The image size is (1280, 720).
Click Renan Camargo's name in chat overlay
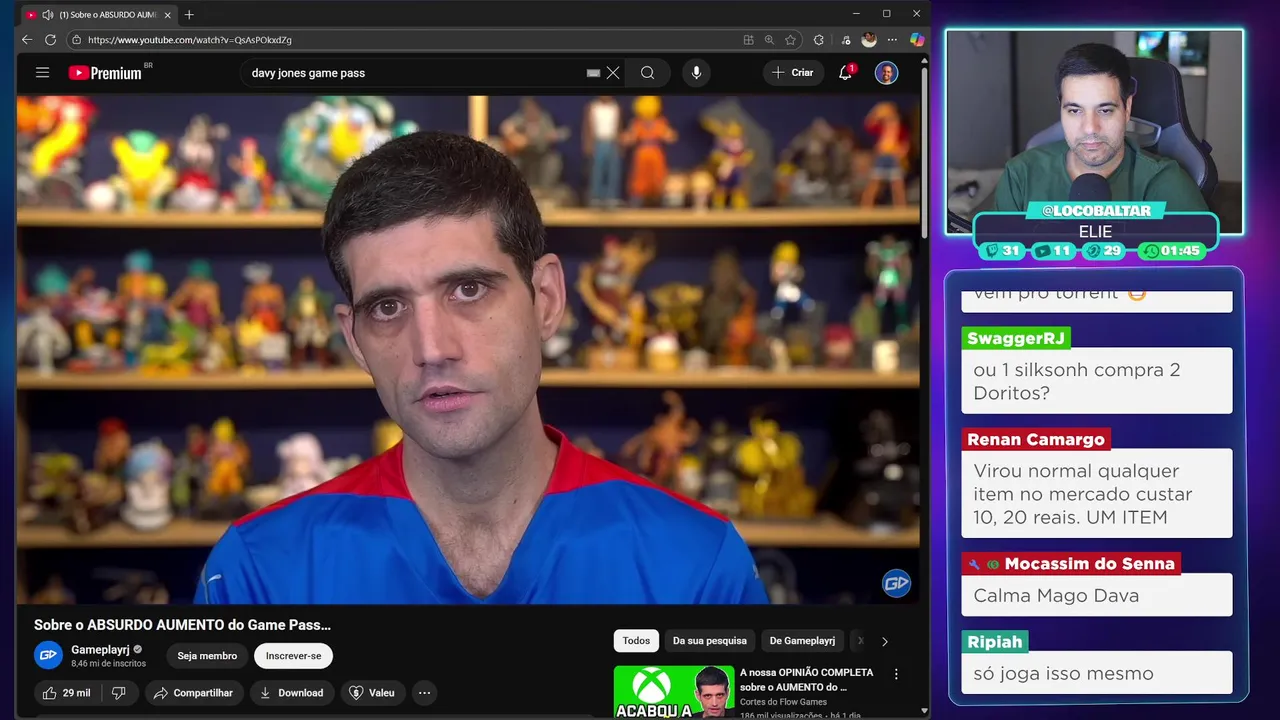[1036, 439]
